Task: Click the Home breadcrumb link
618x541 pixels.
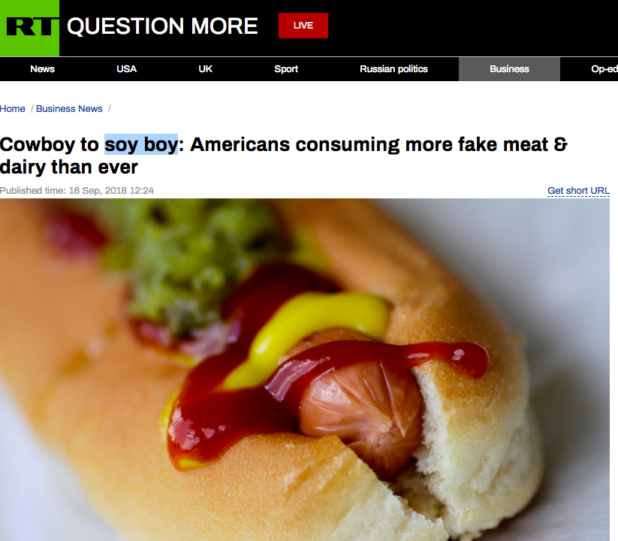Action: click(13, 109)
